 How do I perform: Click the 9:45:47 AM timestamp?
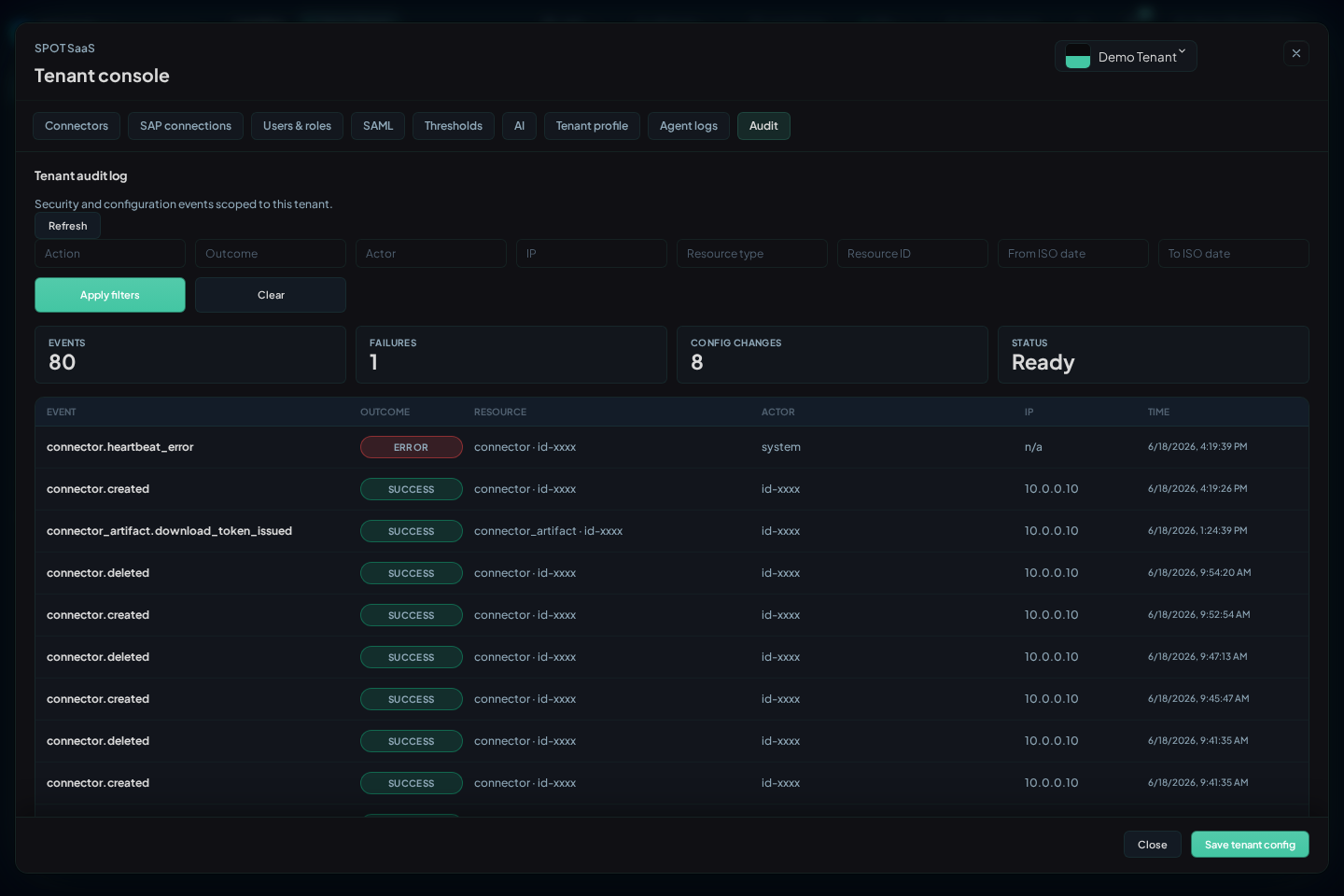[x=1198, y=699]
